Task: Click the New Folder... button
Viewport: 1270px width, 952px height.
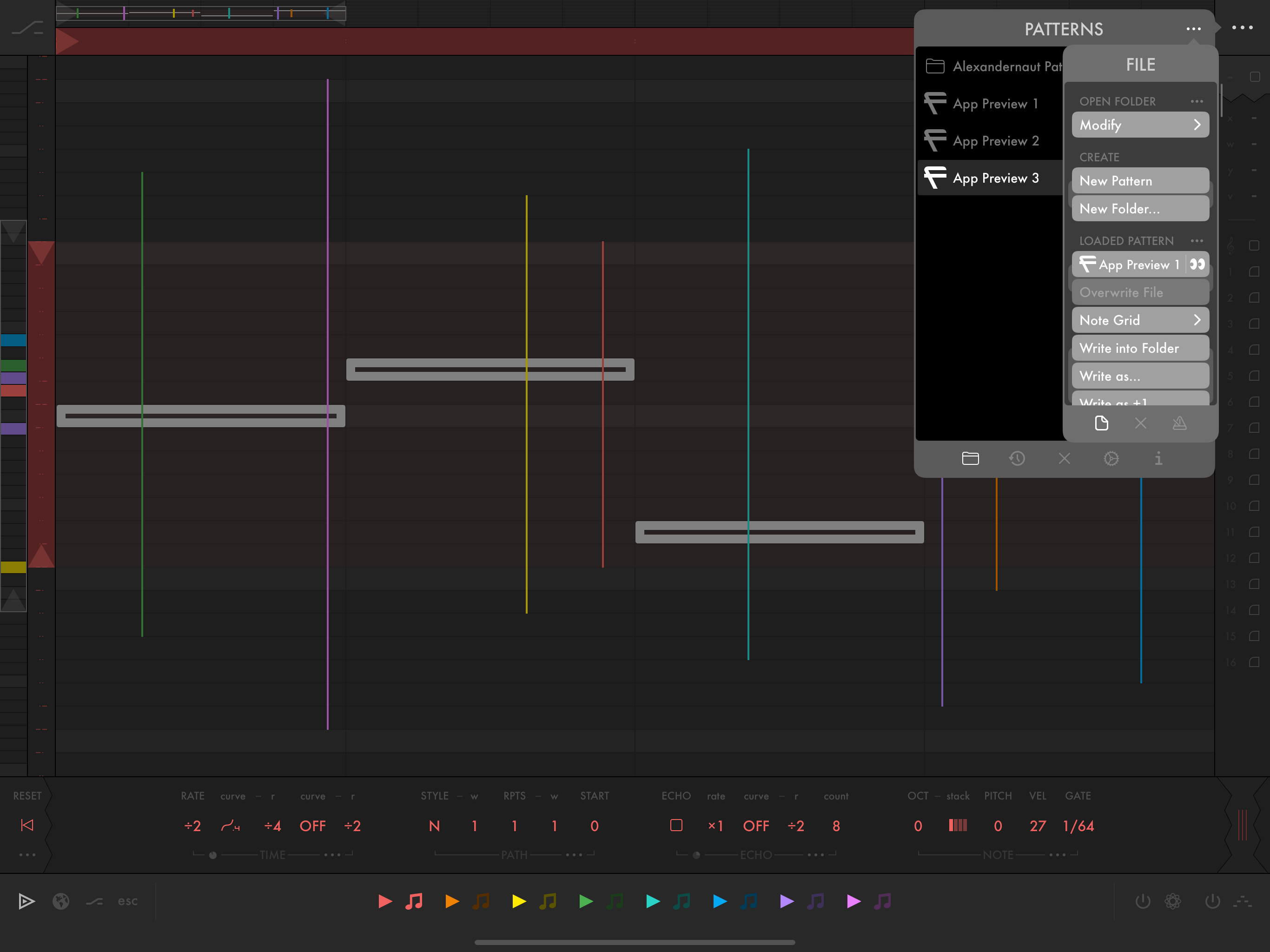Action: pyautogui.click(x=1140, y=208)
